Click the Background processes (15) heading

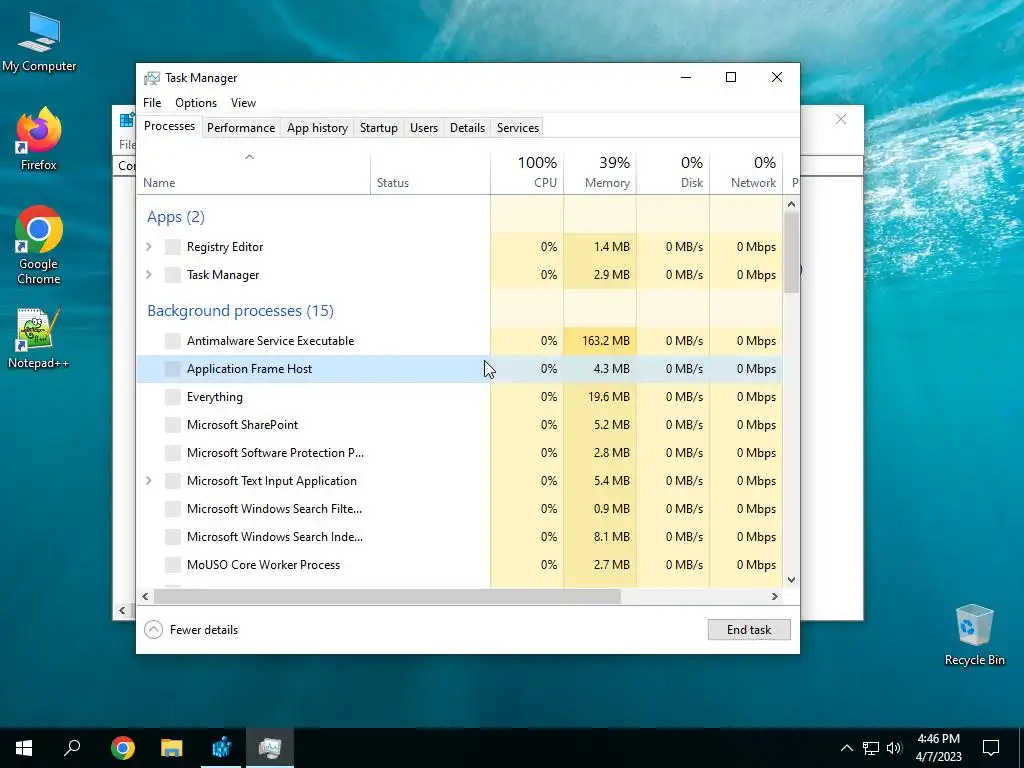(240, 311)
